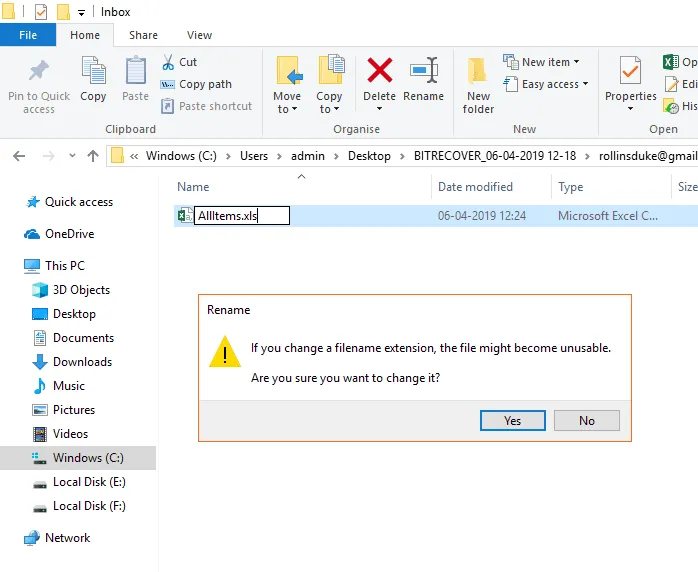Click the Paste clipboard icon

[x=135, y=70]
